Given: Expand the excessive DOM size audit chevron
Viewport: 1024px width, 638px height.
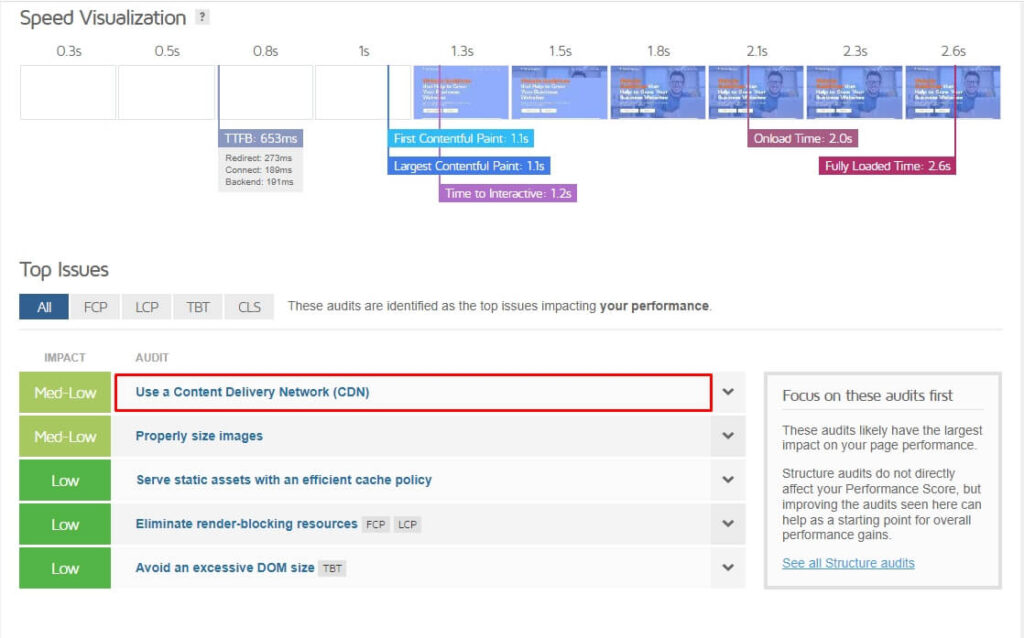Looking at the screenshot, I should tap(728, 568).
